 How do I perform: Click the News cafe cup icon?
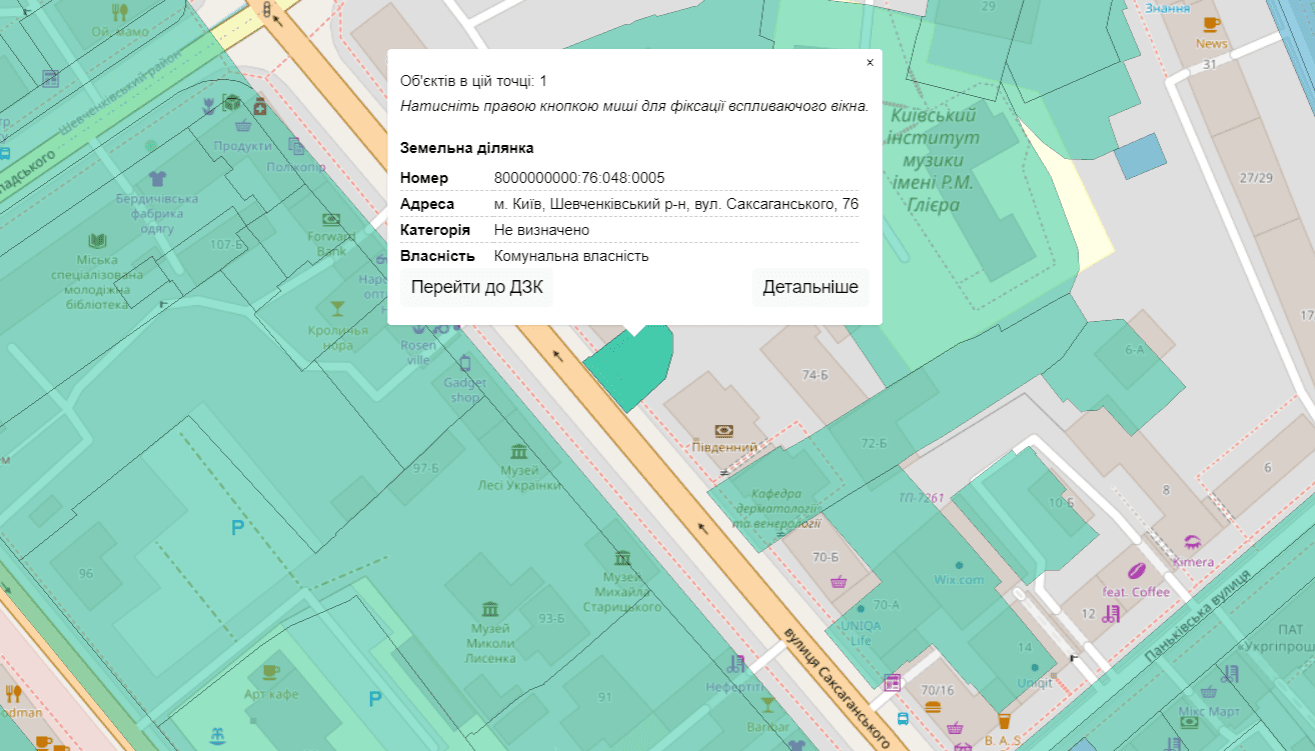(x=1211, y=24)
